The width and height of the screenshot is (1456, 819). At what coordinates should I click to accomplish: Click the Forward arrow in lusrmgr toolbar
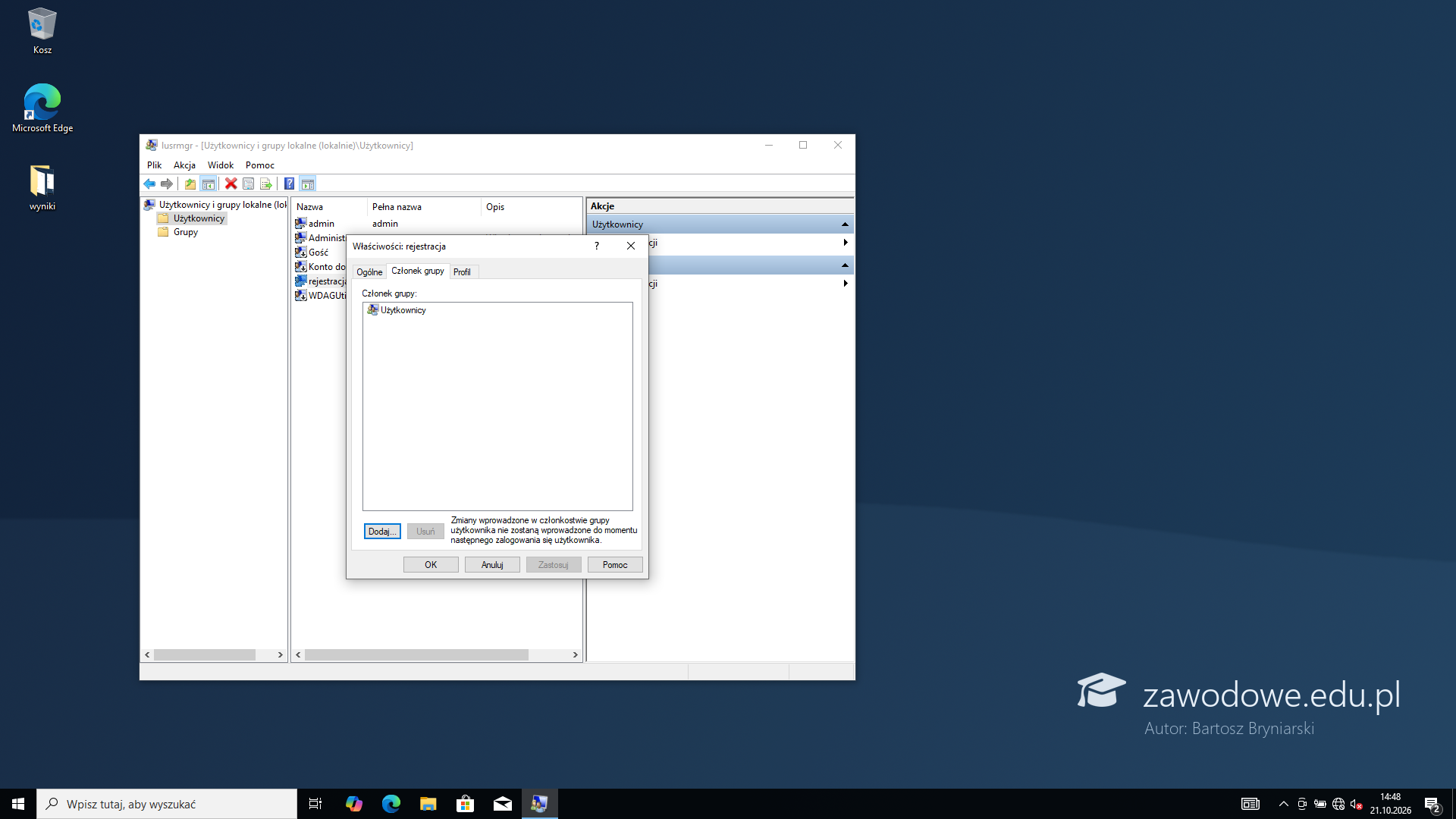click(x=167, y=184)
